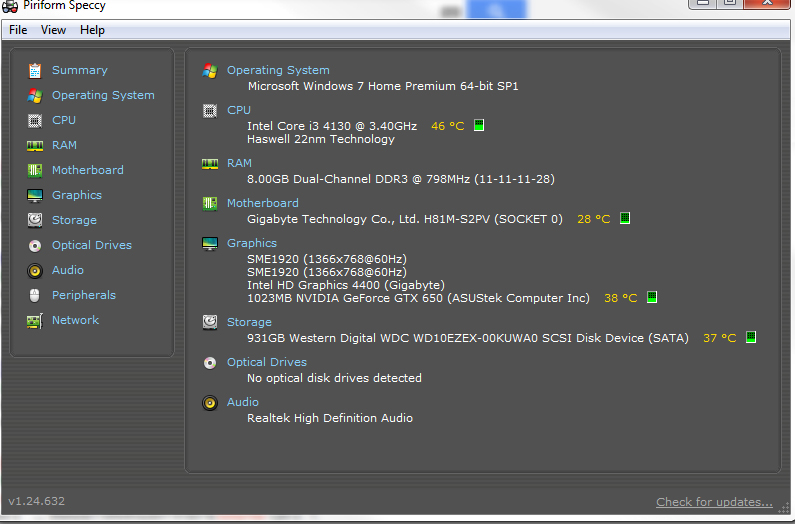The height and width of the screenshot is (524, 795).
Task: Click the Storage hard drive icon in sidebar
Action: (x=34, y=220)
